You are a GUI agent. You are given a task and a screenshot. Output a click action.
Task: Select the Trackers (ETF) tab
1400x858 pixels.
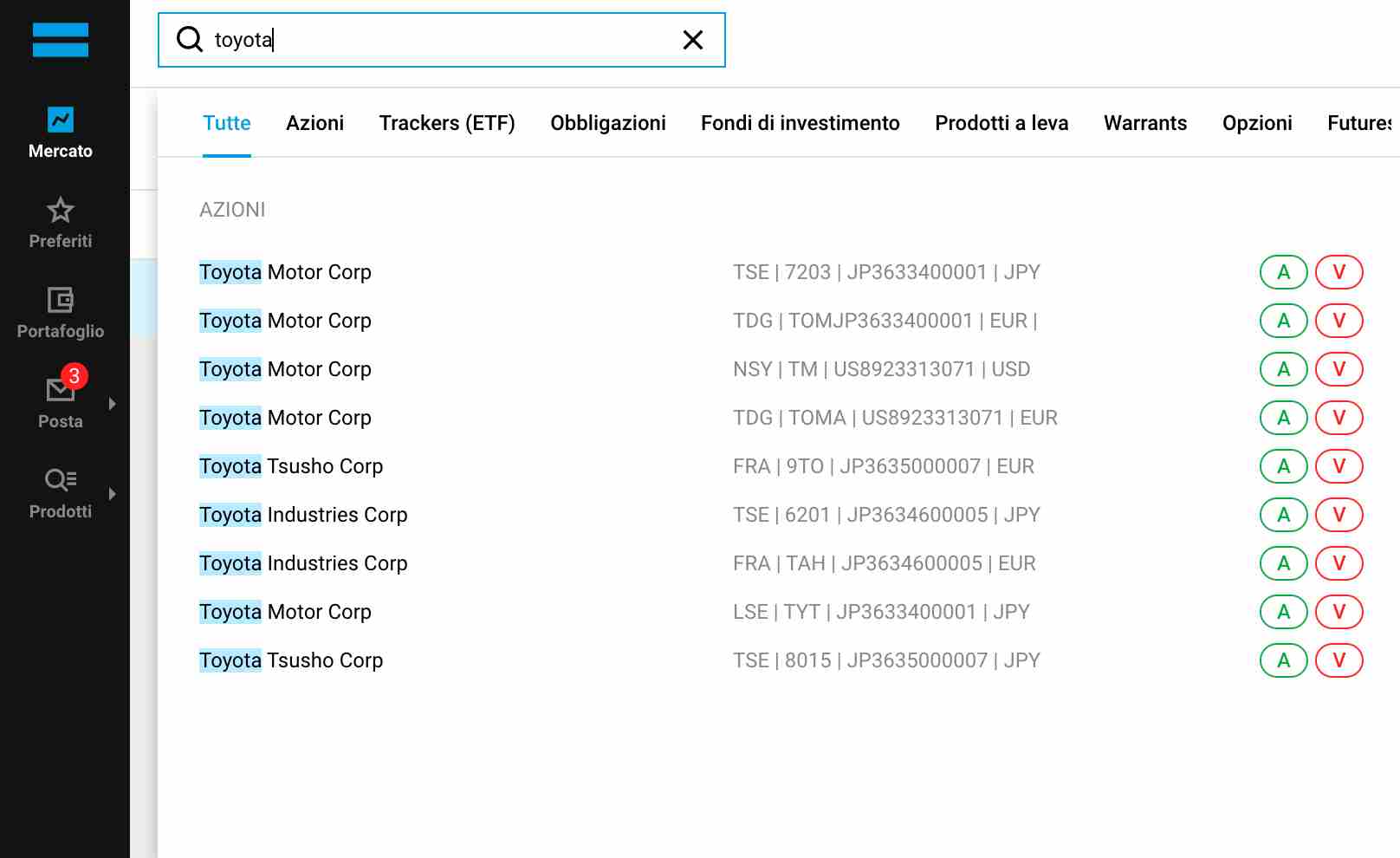[446, 123]
